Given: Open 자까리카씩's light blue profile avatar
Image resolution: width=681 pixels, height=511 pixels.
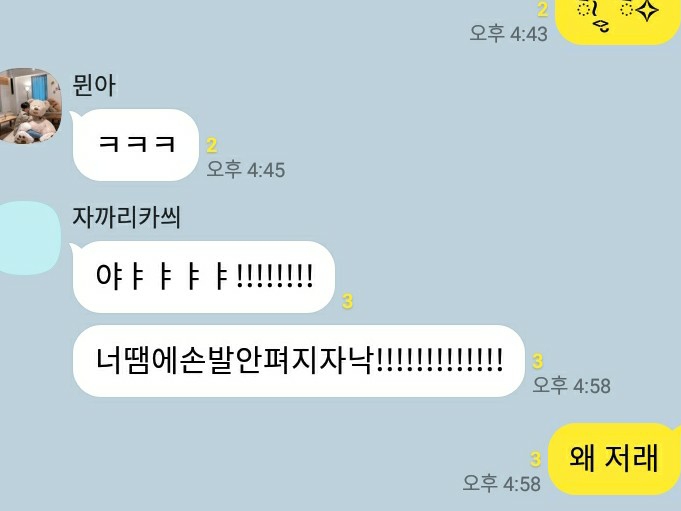Looking at the screenshot, I should [29, 238].
